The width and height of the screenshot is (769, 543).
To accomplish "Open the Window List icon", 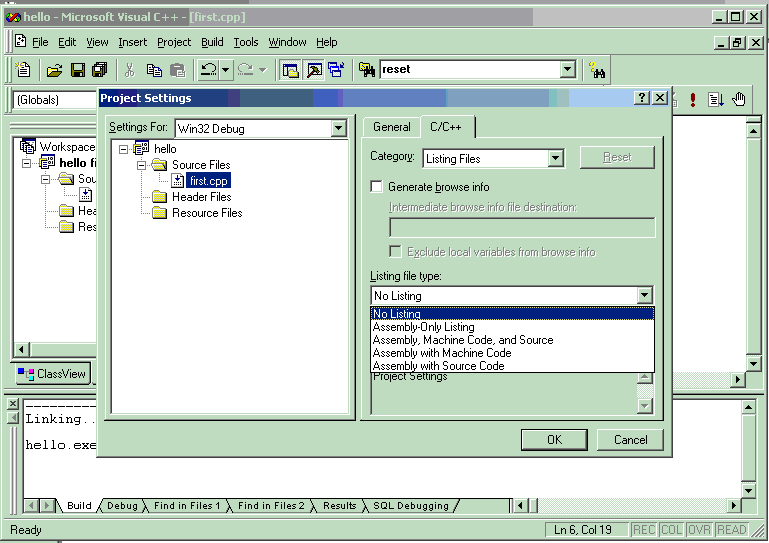I will [x=336, y=70].
